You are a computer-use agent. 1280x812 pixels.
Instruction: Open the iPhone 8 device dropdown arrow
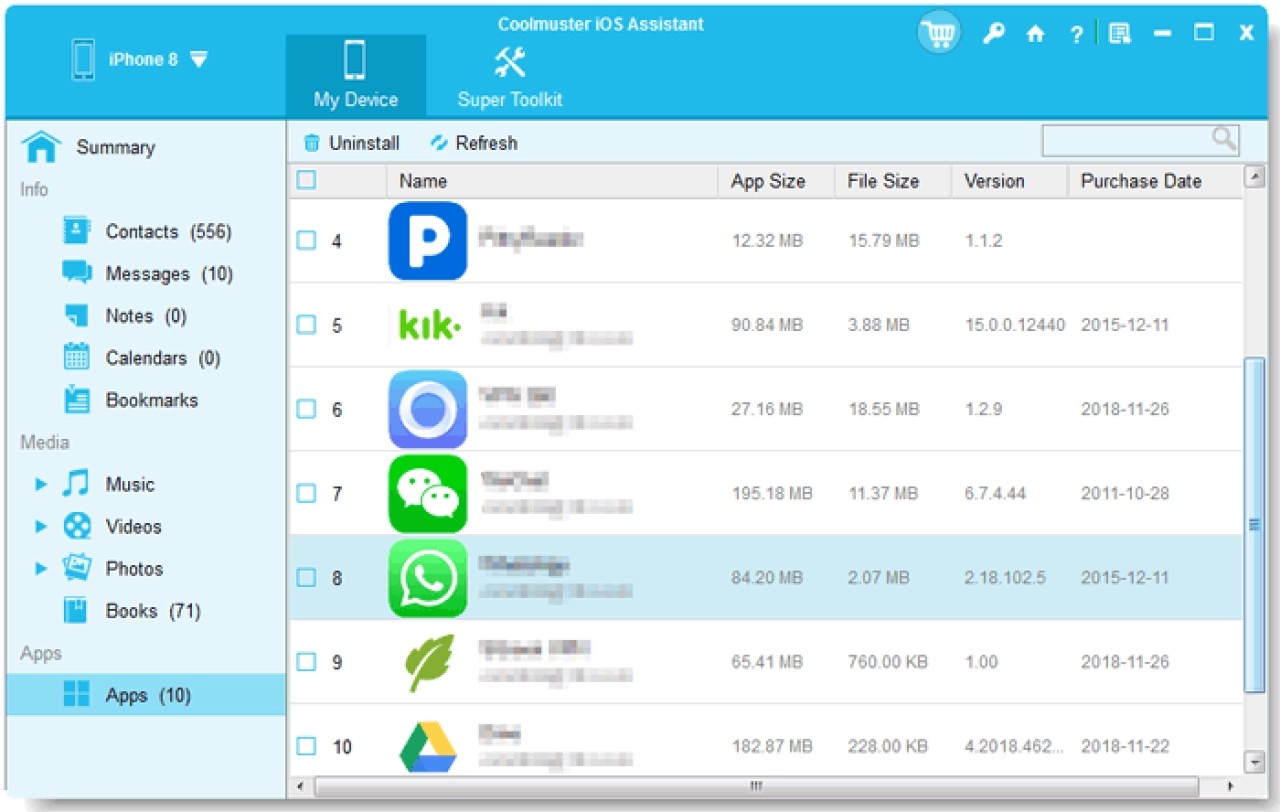tap(199, 60)
